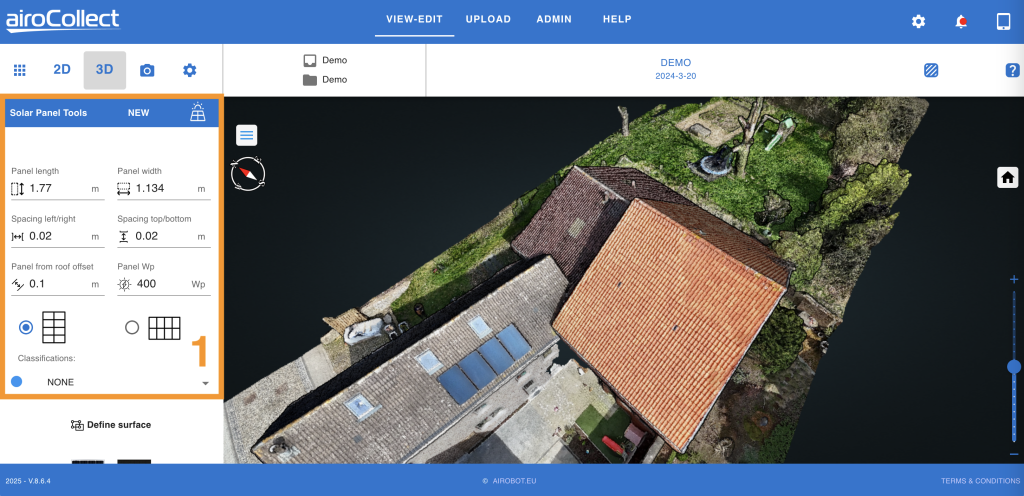Click the zoom slider handle

1013,367
